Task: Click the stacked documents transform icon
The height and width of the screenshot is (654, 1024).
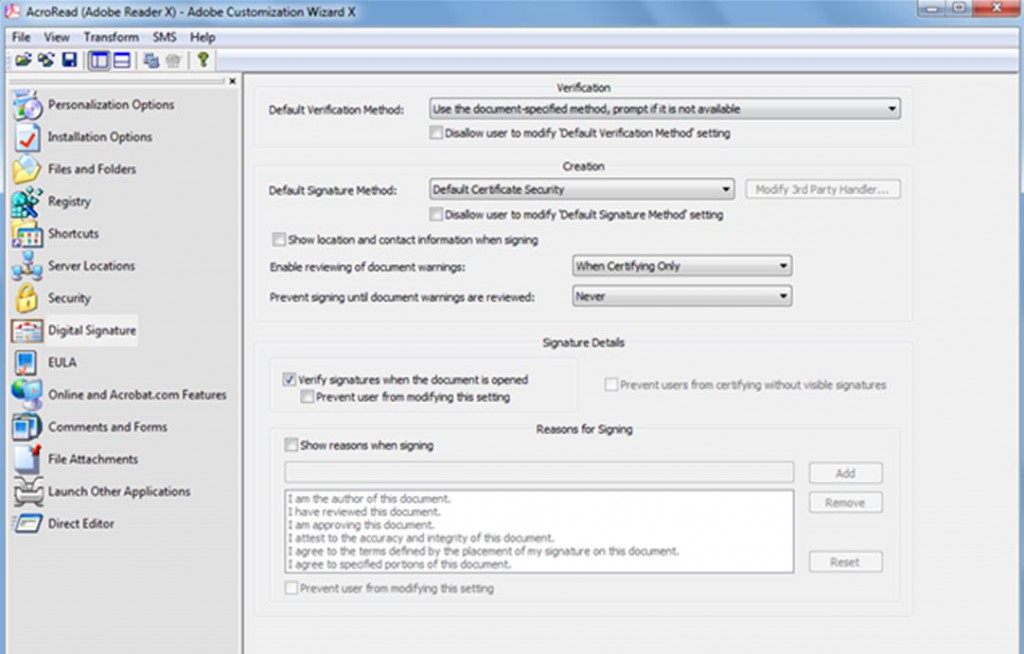Action: click(x=152, y=61)
